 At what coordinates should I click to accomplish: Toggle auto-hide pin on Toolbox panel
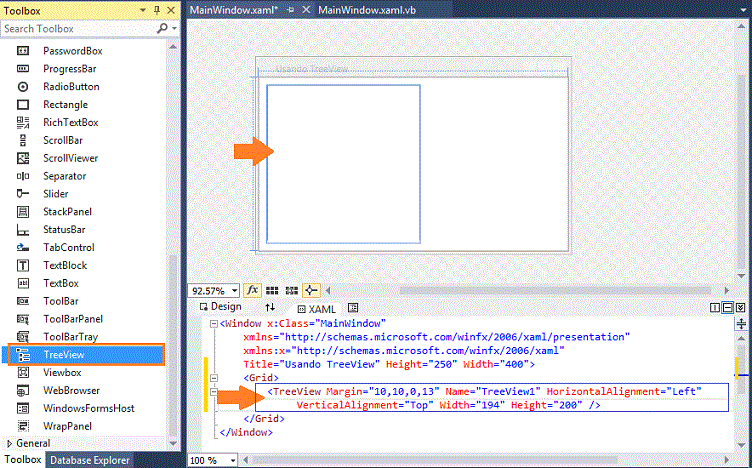pyautogui.click(x=157, y=10)
